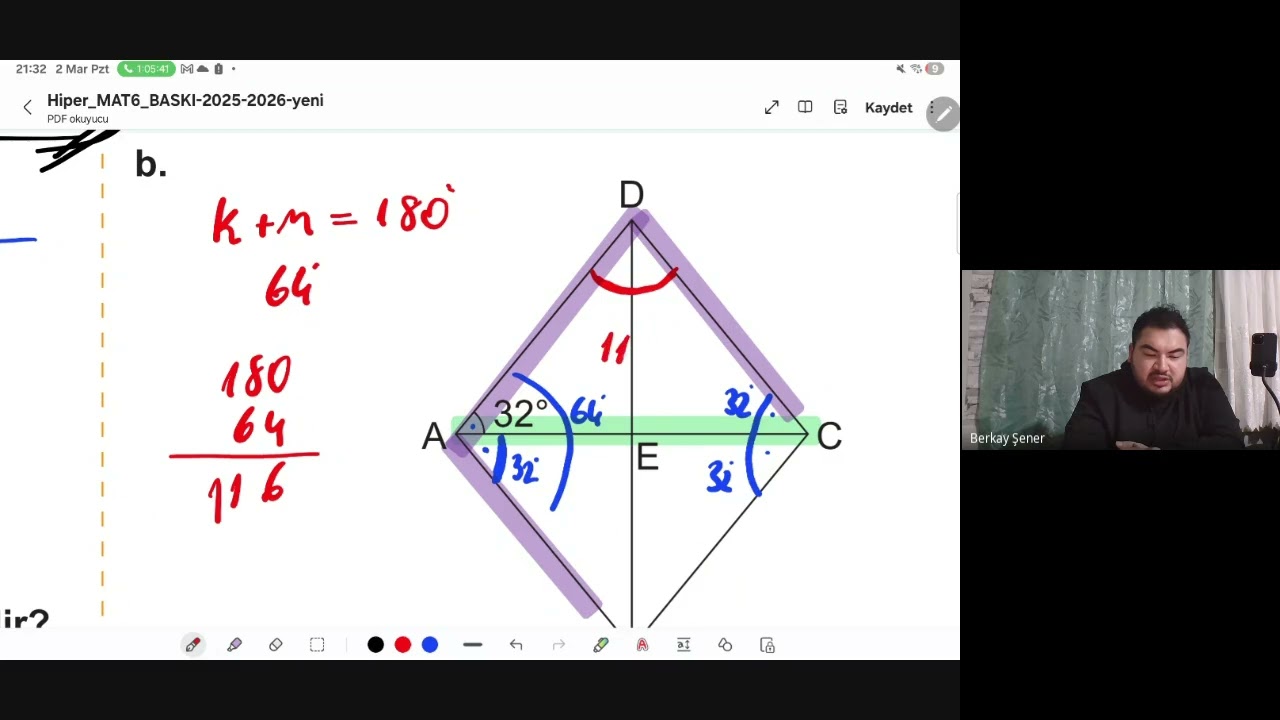
Task: Open the shapes tool
Action: (x=725, y=645)
